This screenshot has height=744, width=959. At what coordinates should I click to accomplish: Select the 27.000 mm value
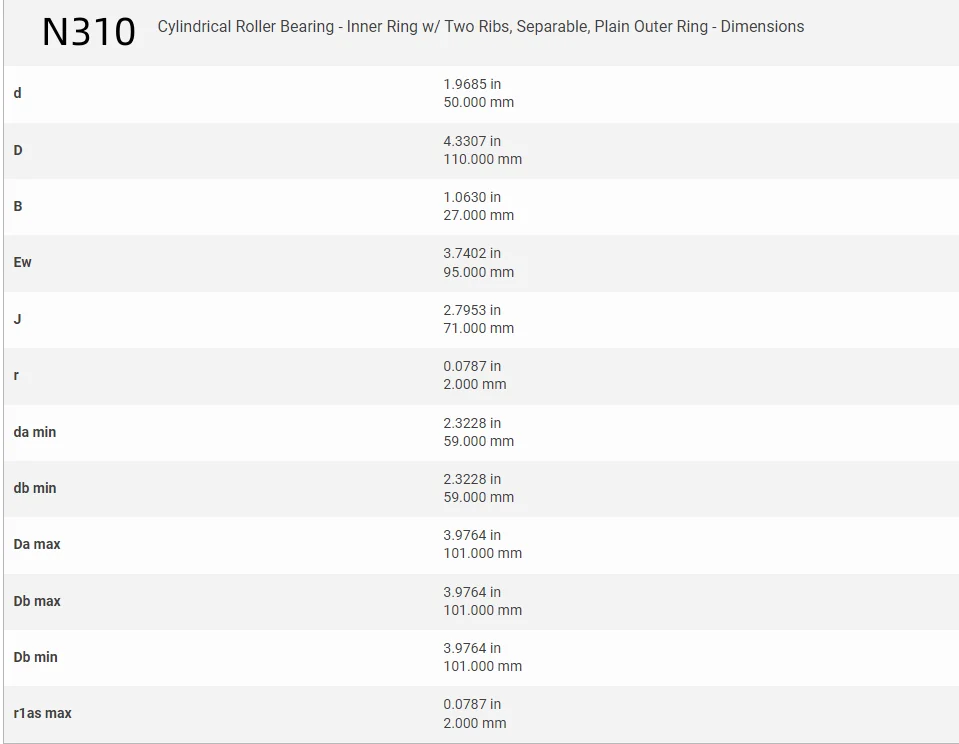(479, 215)
